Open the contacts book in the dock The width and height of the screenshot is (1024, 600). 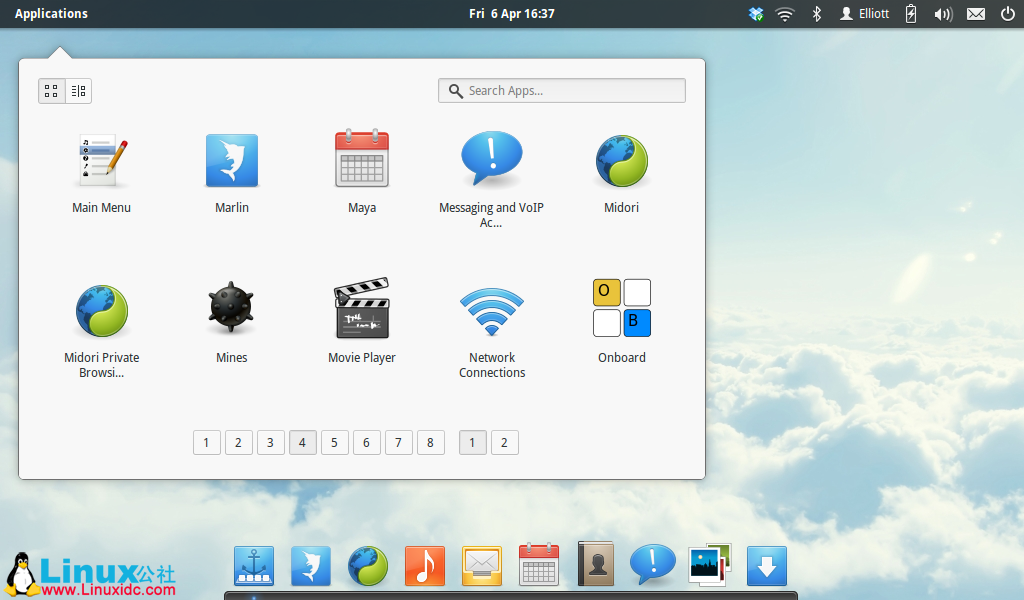click(596, 563)
